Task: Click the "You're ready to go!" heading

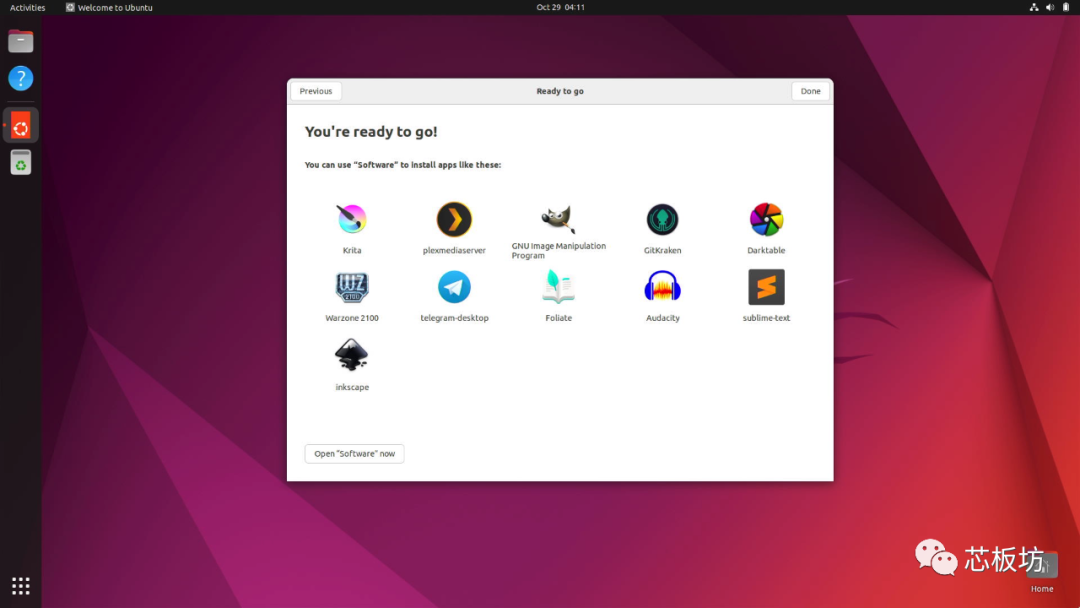Action: click(371, 132)
